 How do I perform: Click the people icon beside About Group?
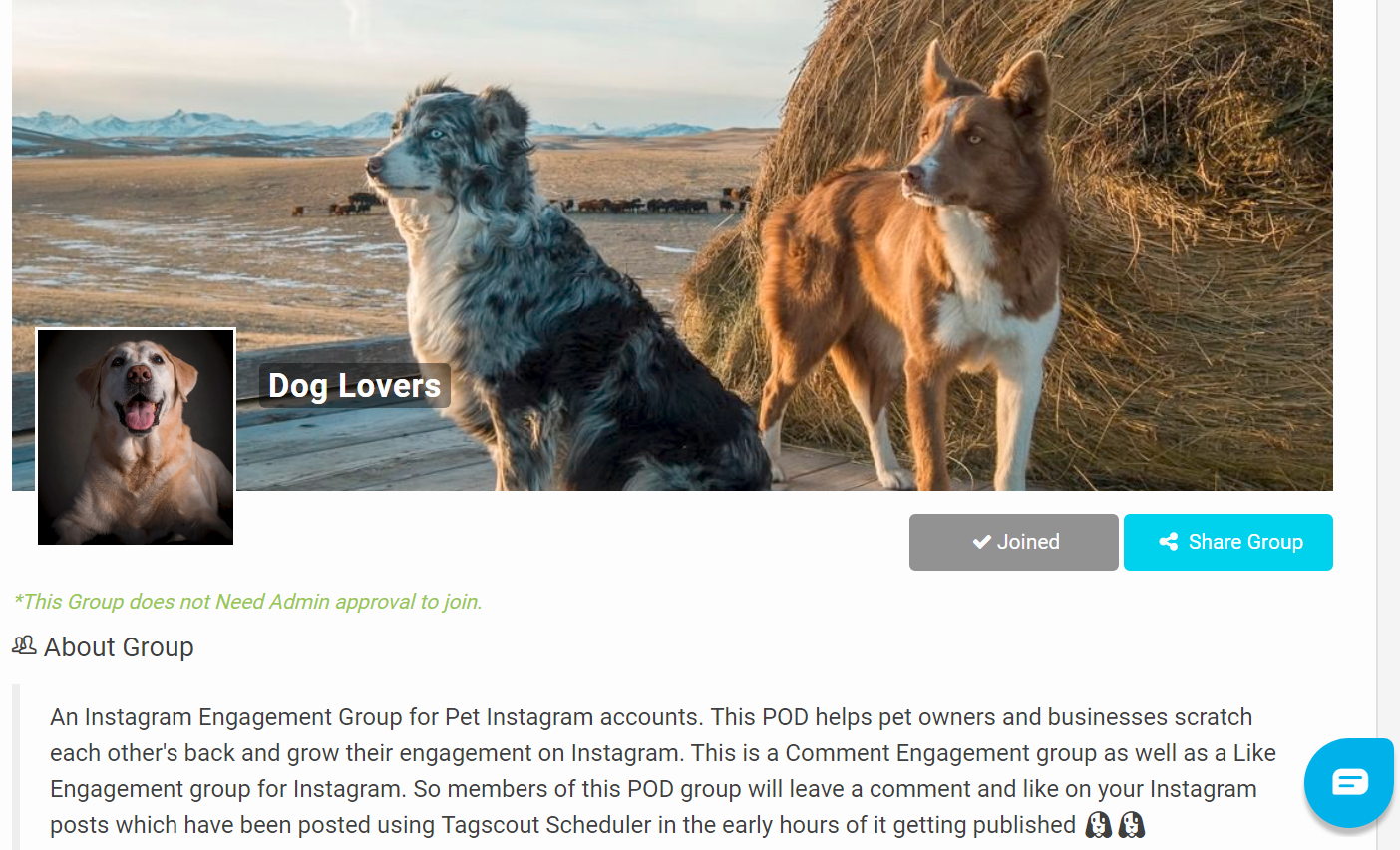(x=24, y=645)
